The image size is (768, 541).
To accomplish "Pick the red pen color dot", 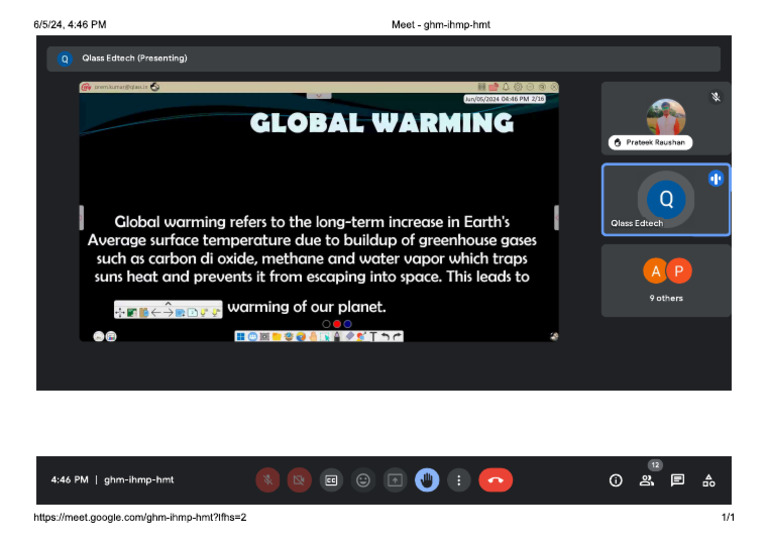I will (337, 324).
